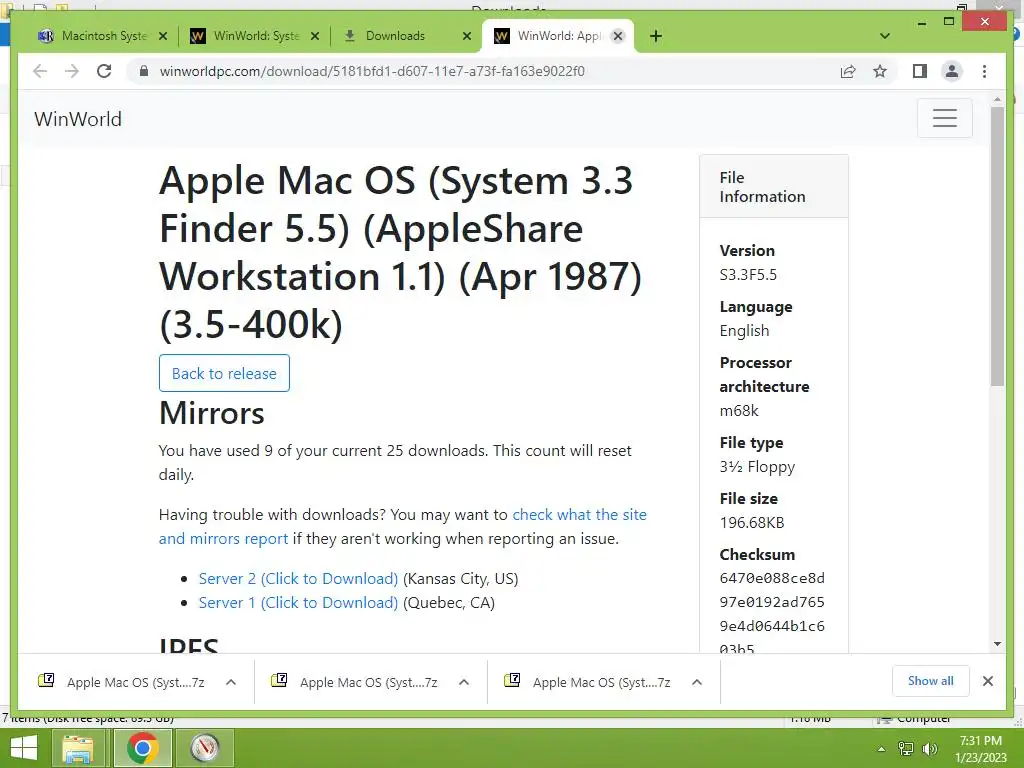
Task: Show hidden system tray icons
Action: pyautogui.click(x=882, y=749)
